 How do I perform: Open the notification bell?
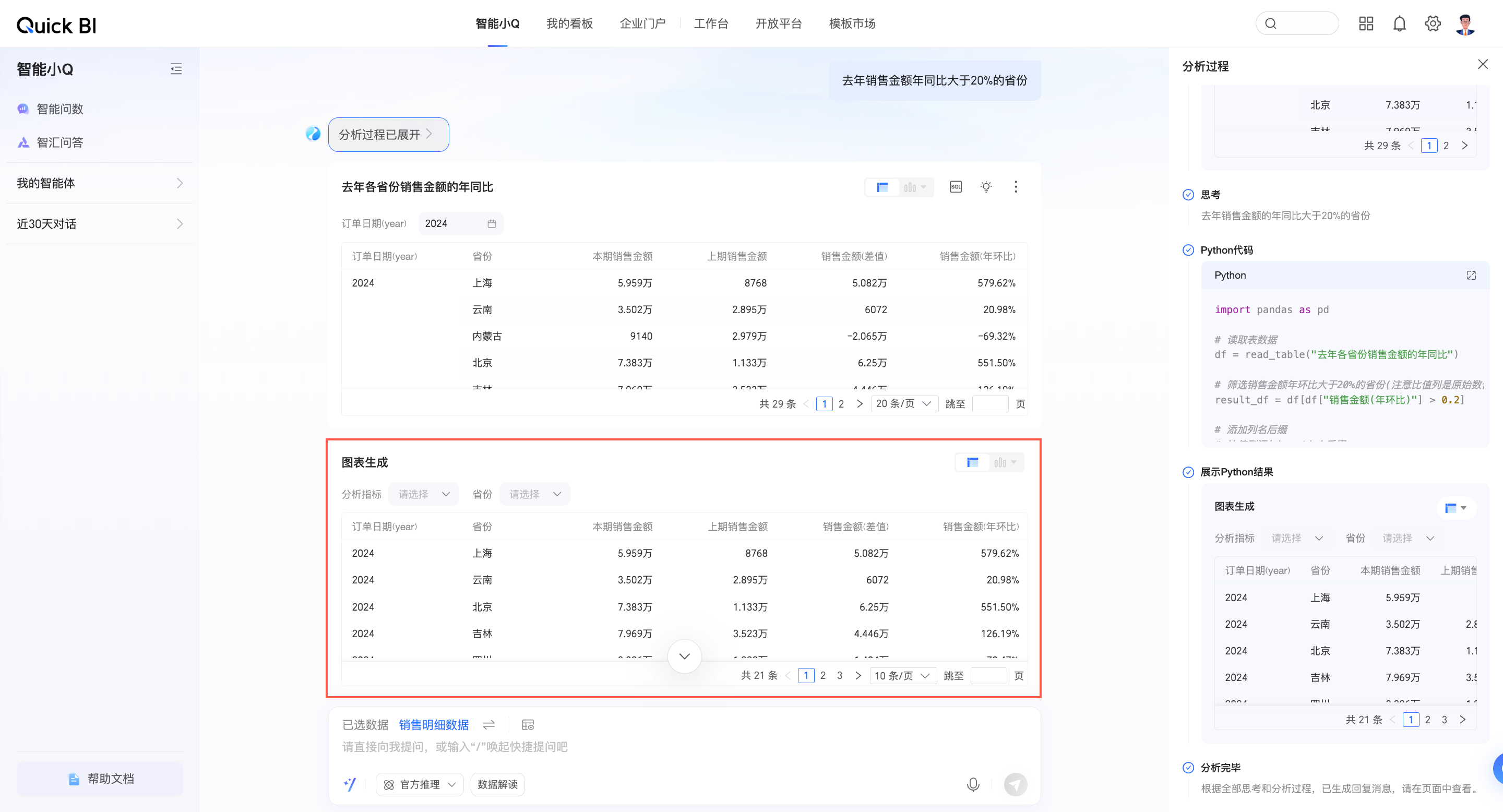(x=1399, y=24)
